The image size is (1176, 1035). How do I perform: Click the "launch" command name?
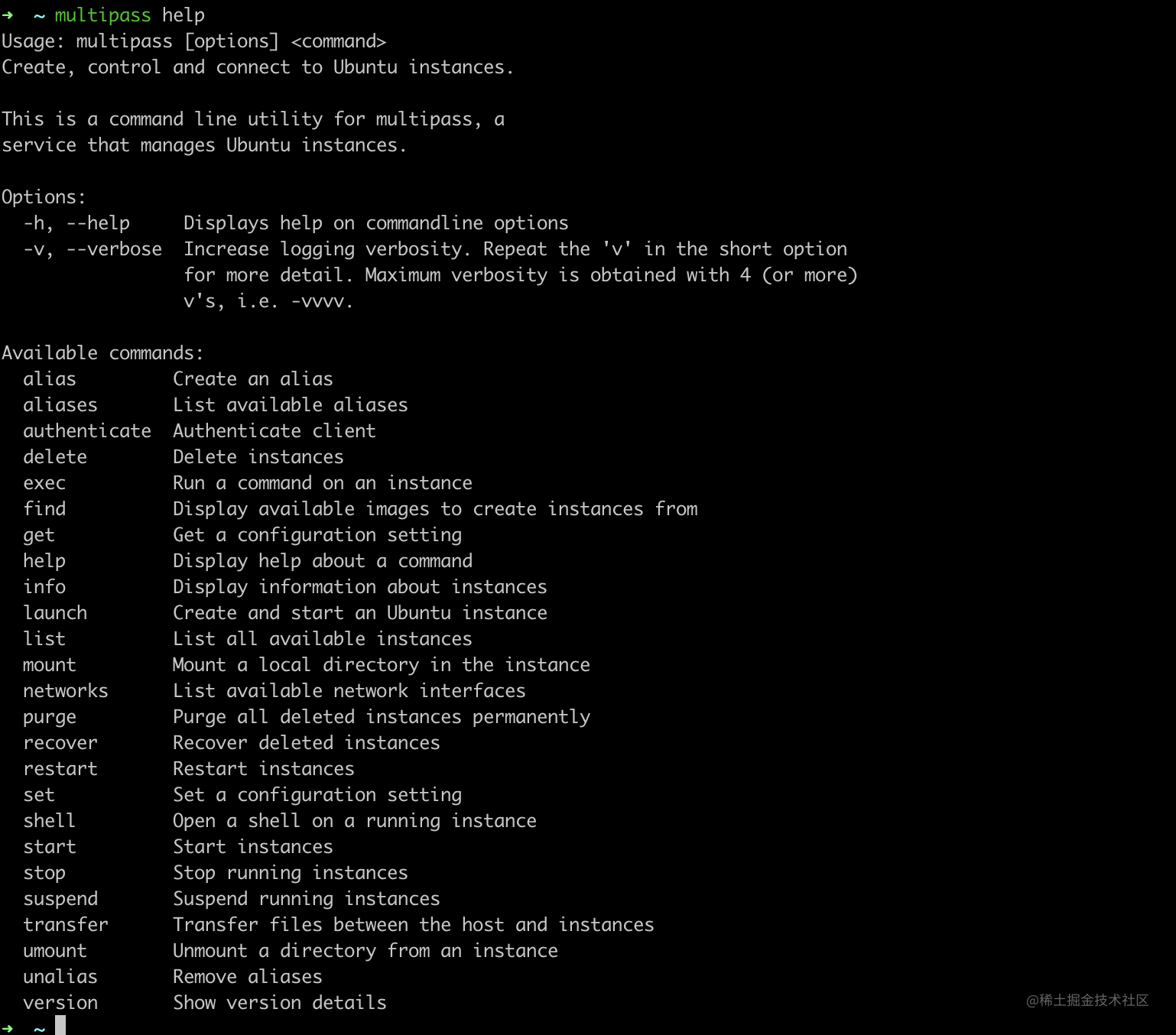coord(55,613)
